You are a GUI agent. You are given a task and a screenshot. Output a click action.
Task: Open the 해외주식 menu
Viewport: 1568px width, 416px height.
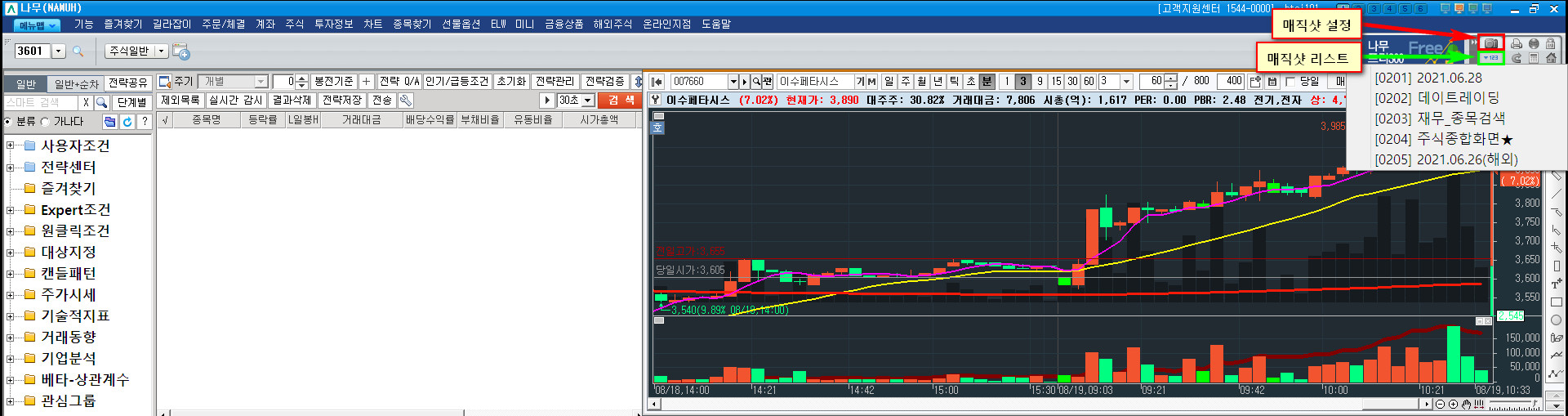tap(612, 25)
